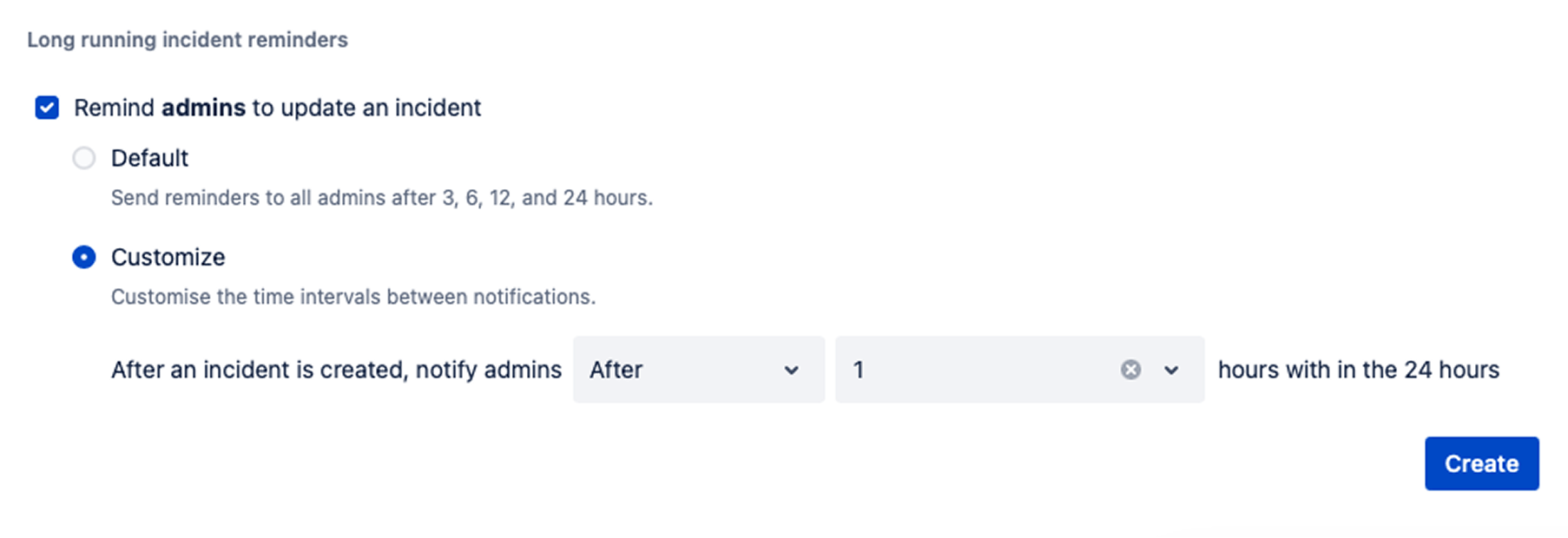Click the chevron icon beside the hours value
The image size is (1568, 538).
(x=1171, y=370)
